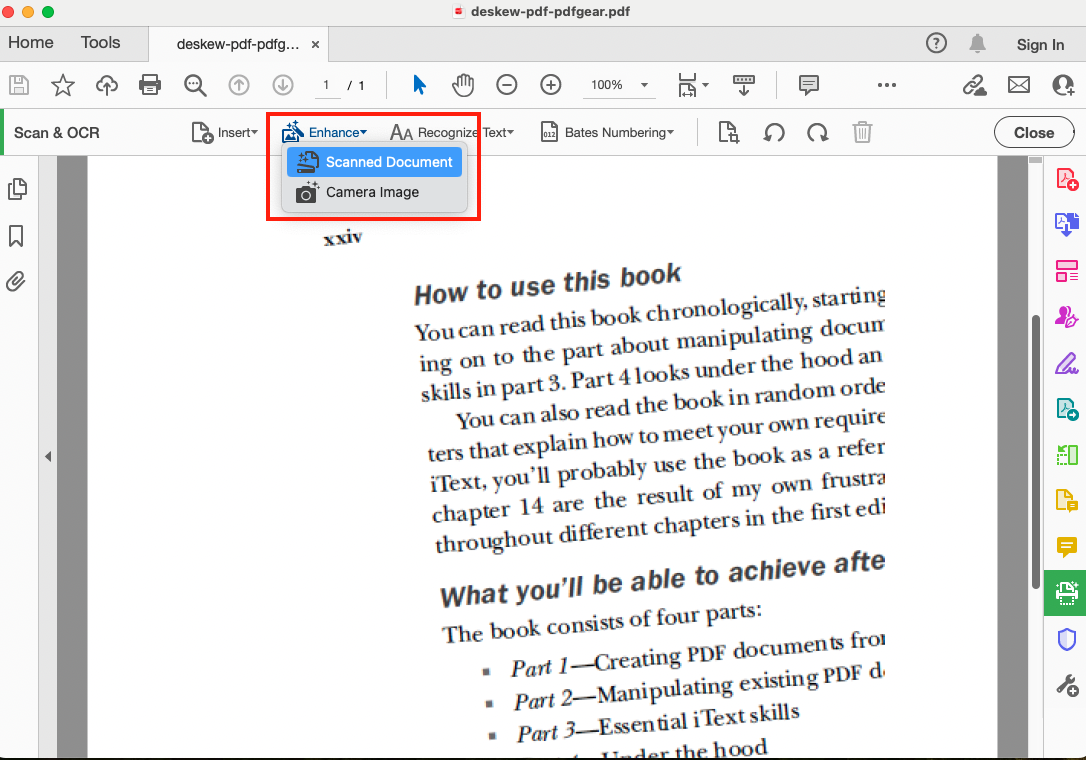Open Protect shield tool in right sidebar
The image size is (1086, 760).
[x=1067, y=639]
